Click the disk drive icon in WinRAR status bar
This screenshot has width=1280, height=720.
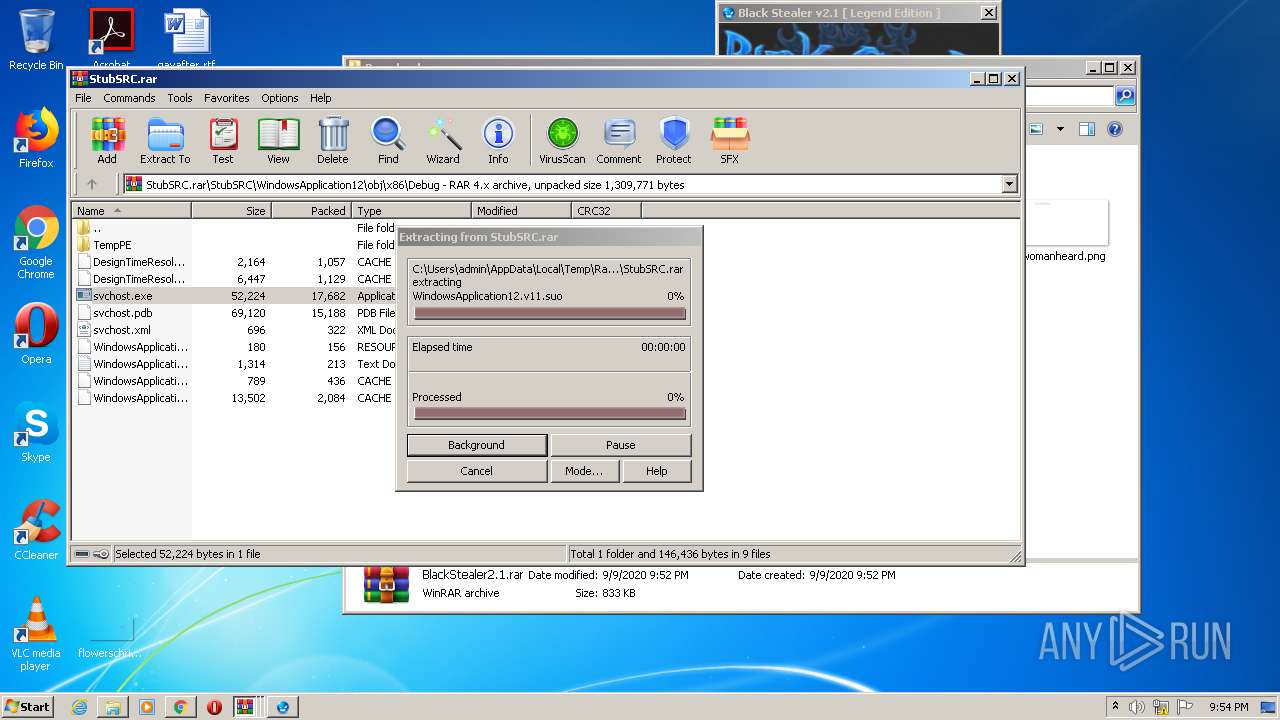tap(82, 554)
